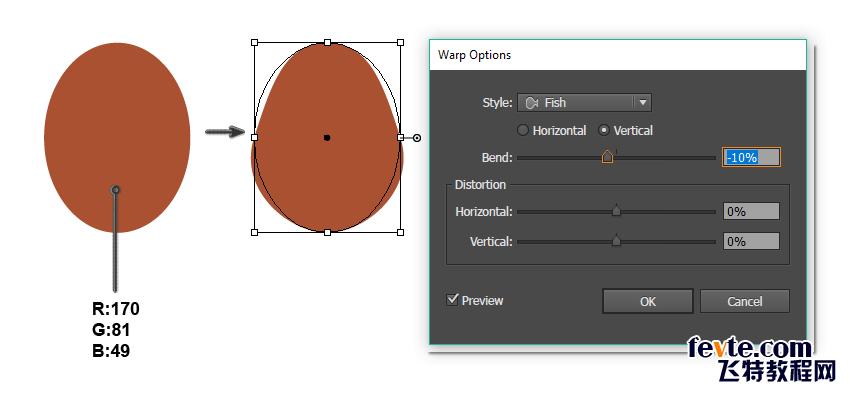Click the bottom-left bounding box handle
The height and width of the screenshot is (396, 850).
tap(255, 232)
